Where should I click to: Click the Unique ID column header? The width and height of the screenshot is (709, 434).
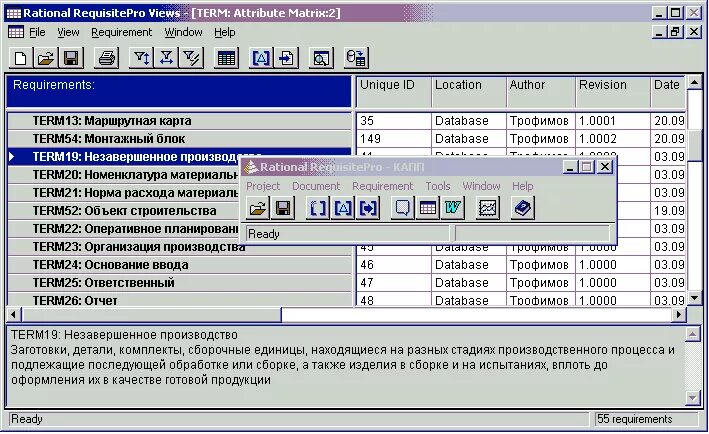coord(393,92)
